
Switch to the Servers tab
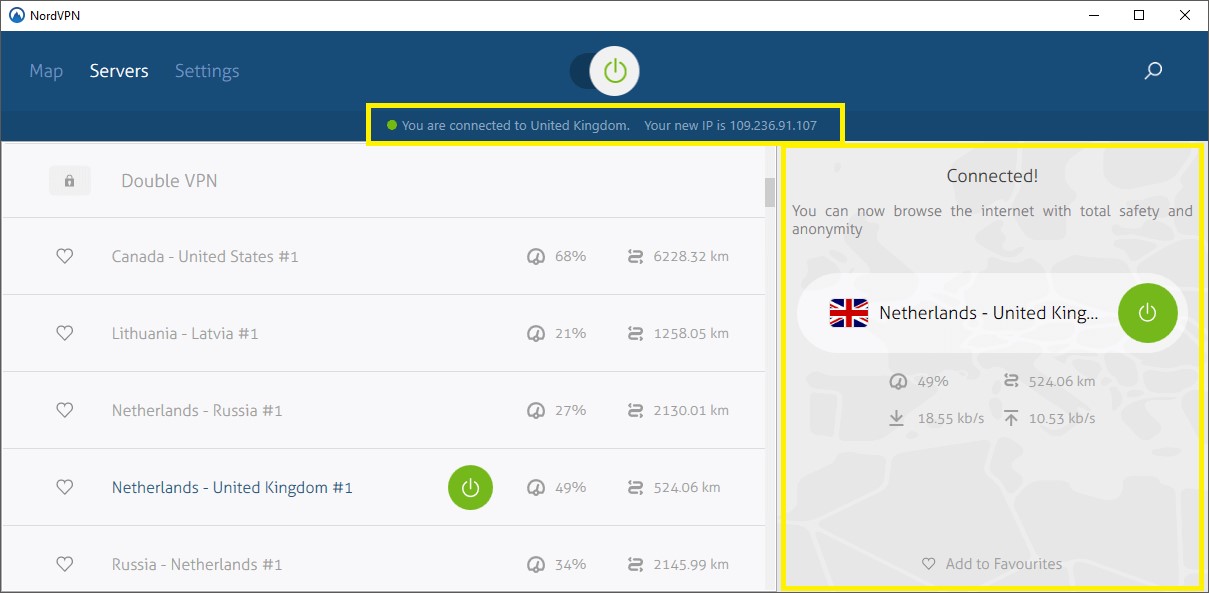pos(119,71)
